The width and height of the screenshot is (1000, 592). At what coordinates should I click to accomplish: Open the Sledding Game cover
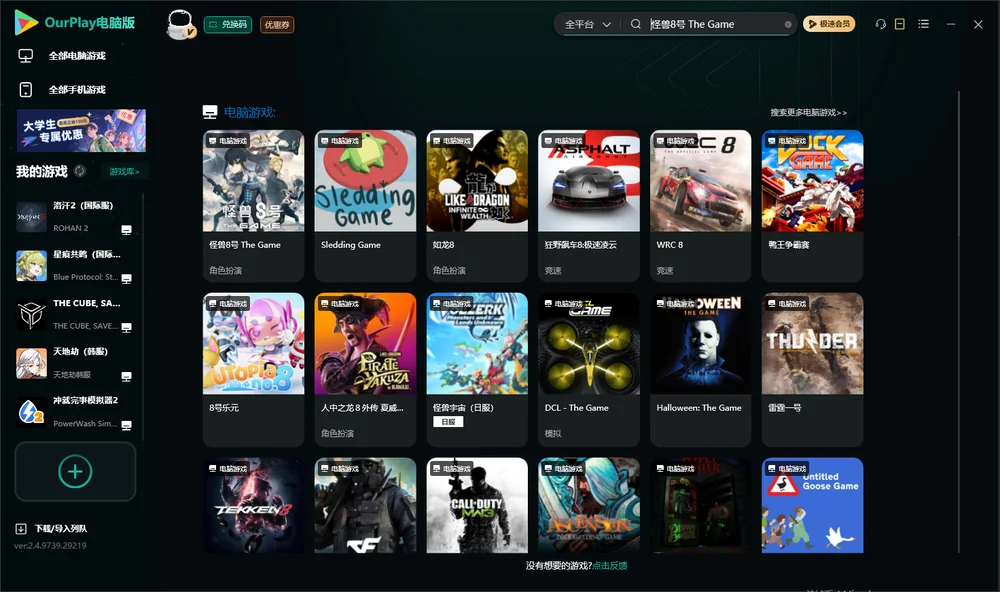point(365,181)
